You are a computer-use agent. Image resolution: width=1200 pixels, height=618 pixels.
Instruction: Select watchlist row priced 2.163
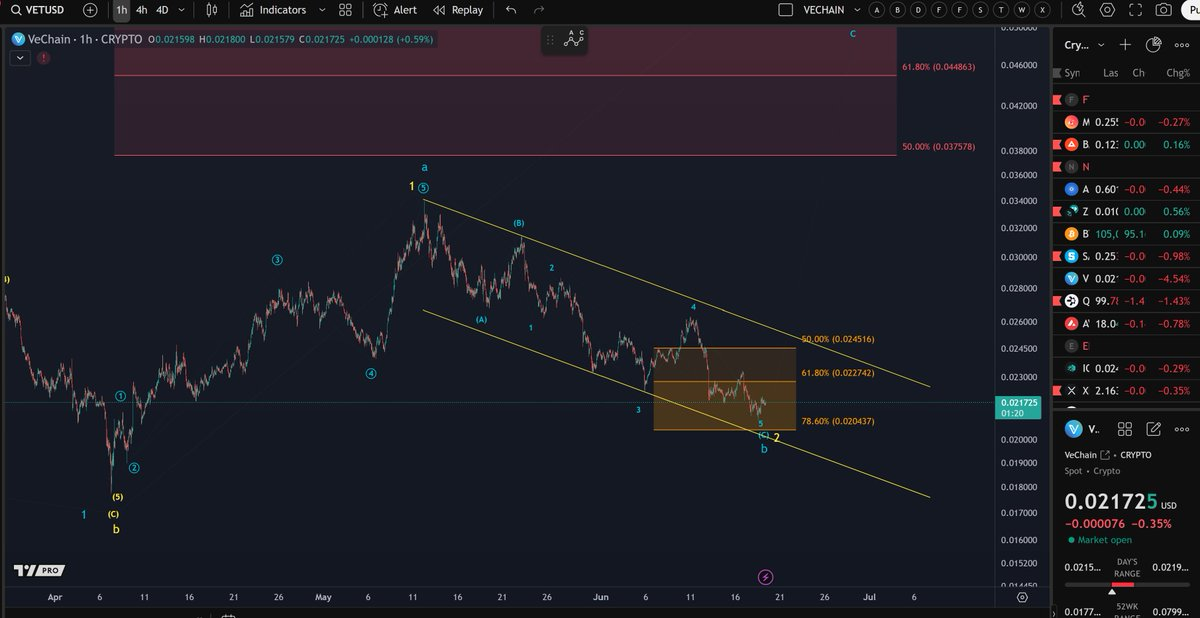[x=1126, y=390]
